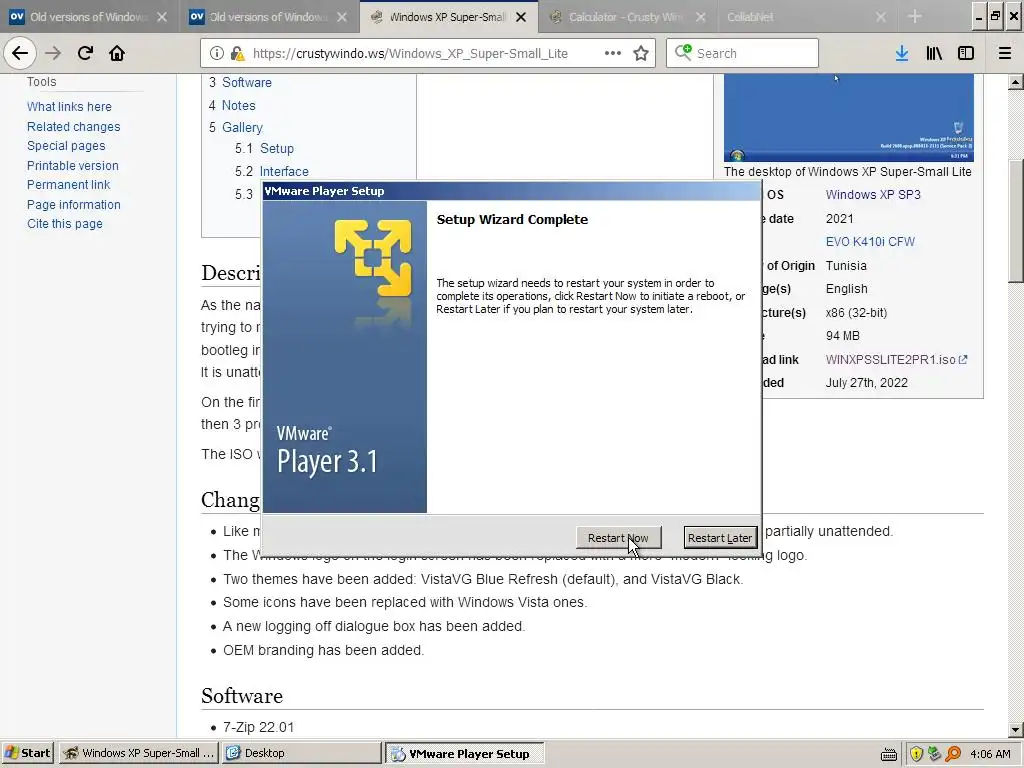Image resolution: width=1024 pixels, height=768 pixels.
Task: Click the July 27th, 2022 date value
Action: [x=867, y=383]
